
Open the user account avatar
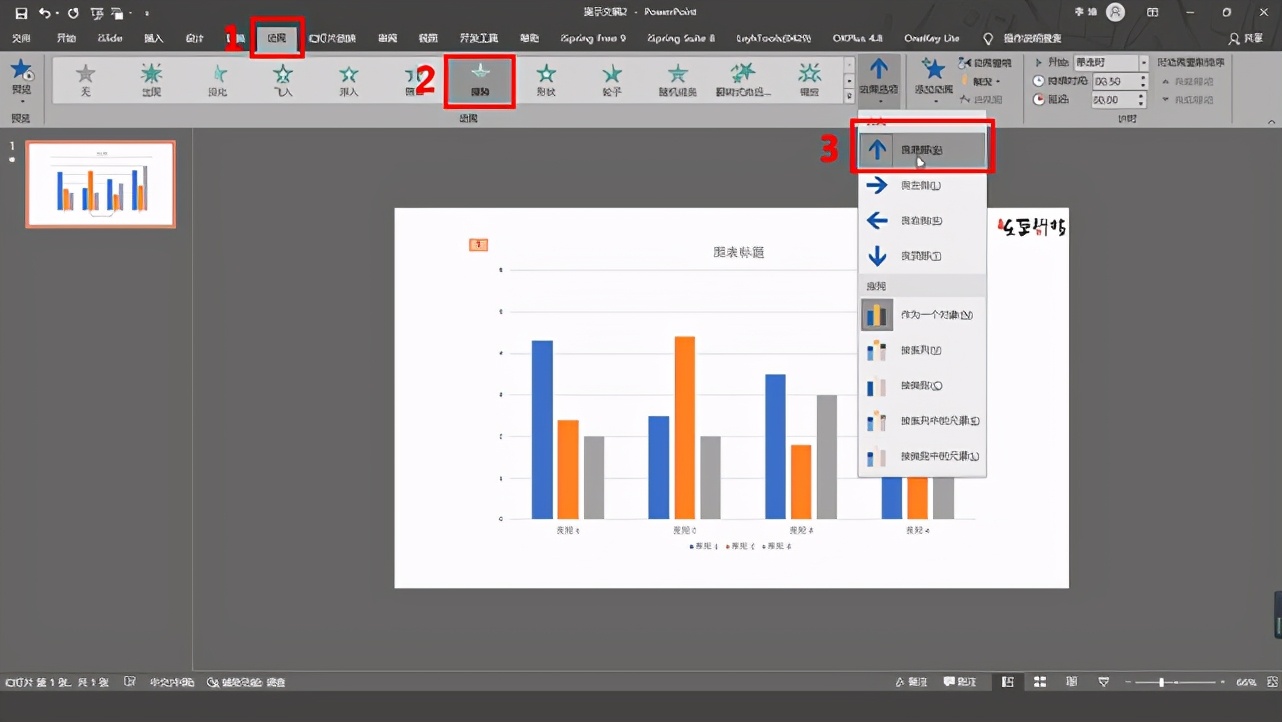(1115, 13)
